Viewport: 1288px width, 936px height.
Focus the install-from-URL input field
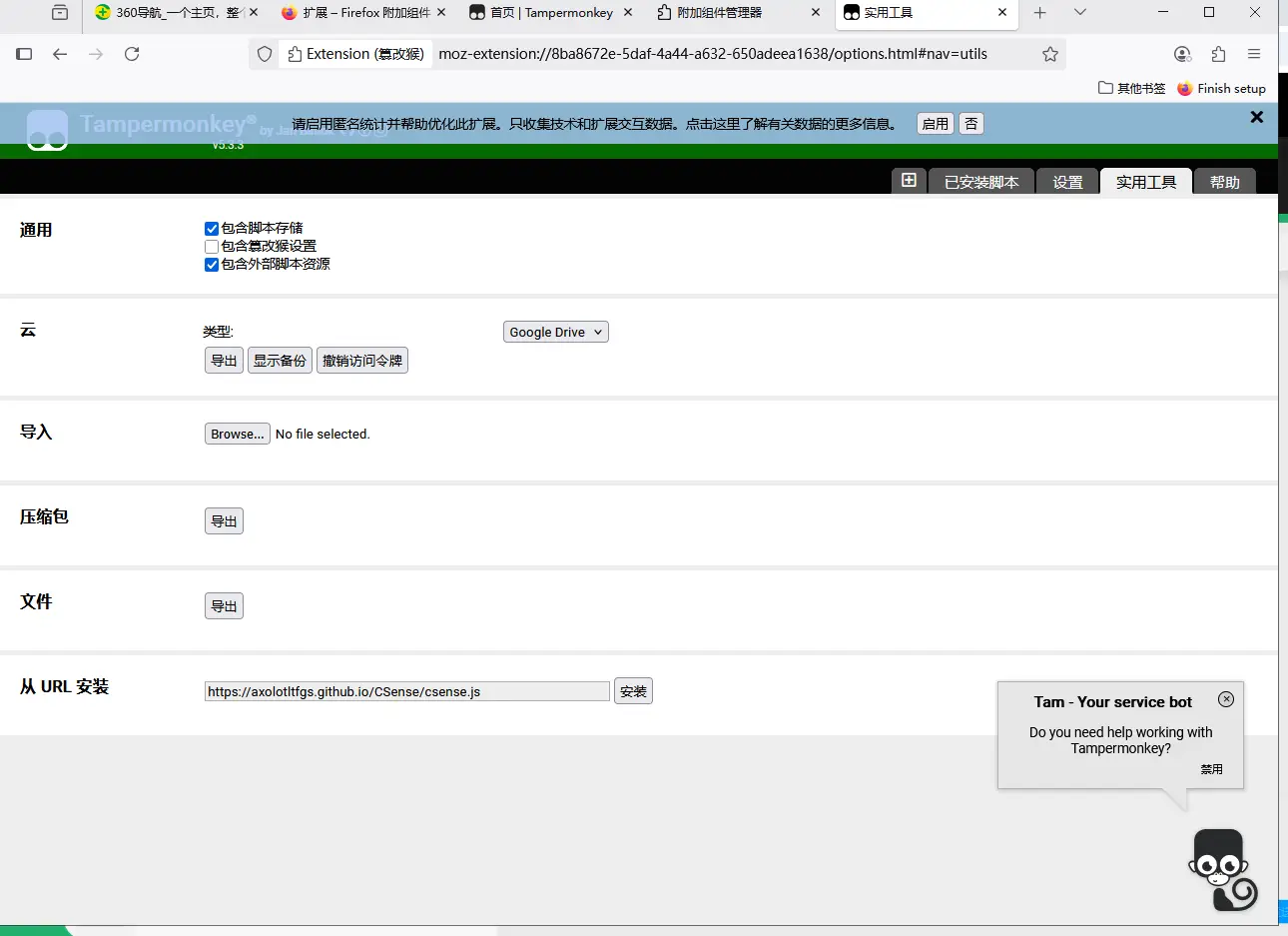point(407,691)
